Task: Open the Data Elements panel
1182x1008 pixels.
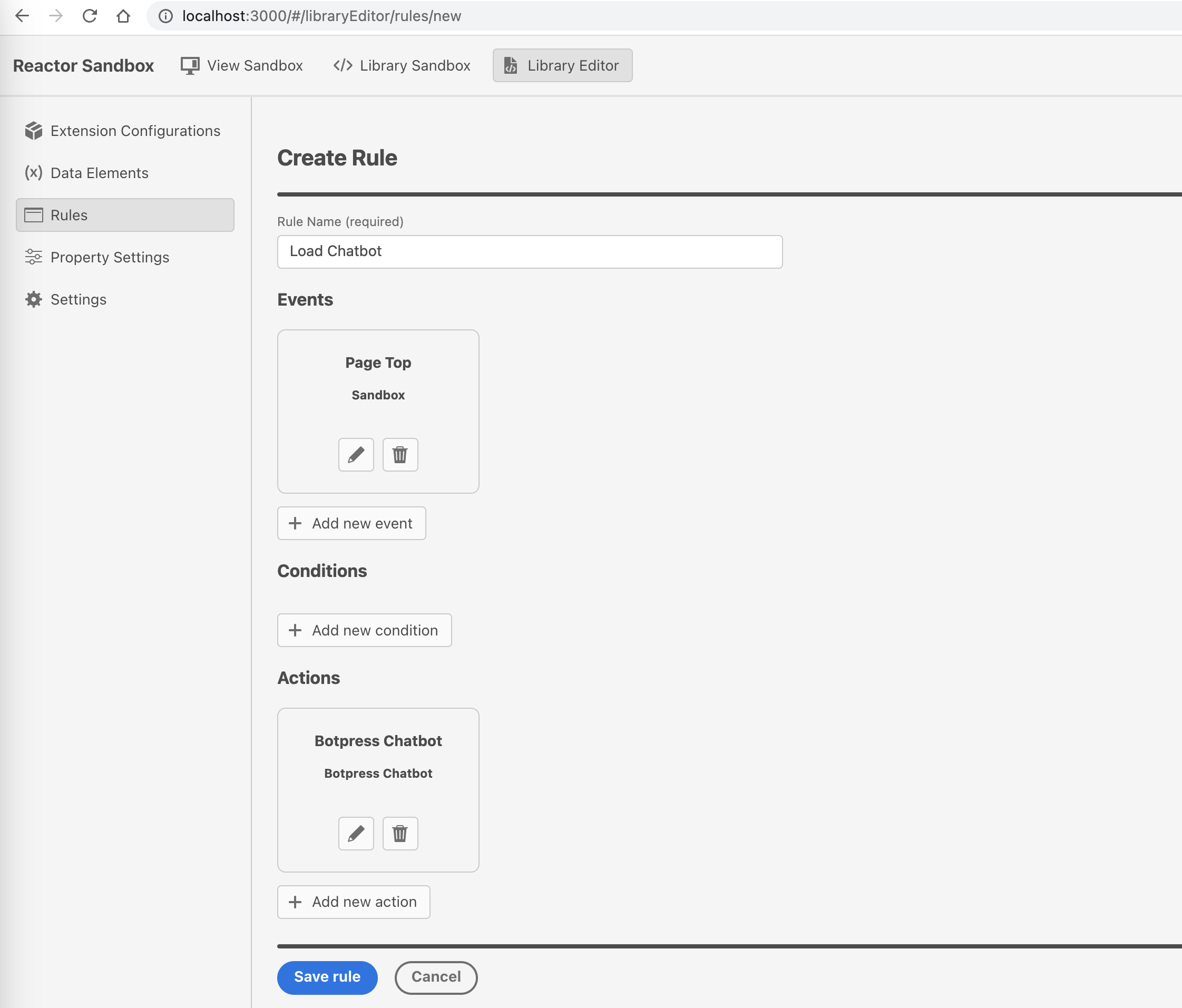Action: (x=99, y=172)
